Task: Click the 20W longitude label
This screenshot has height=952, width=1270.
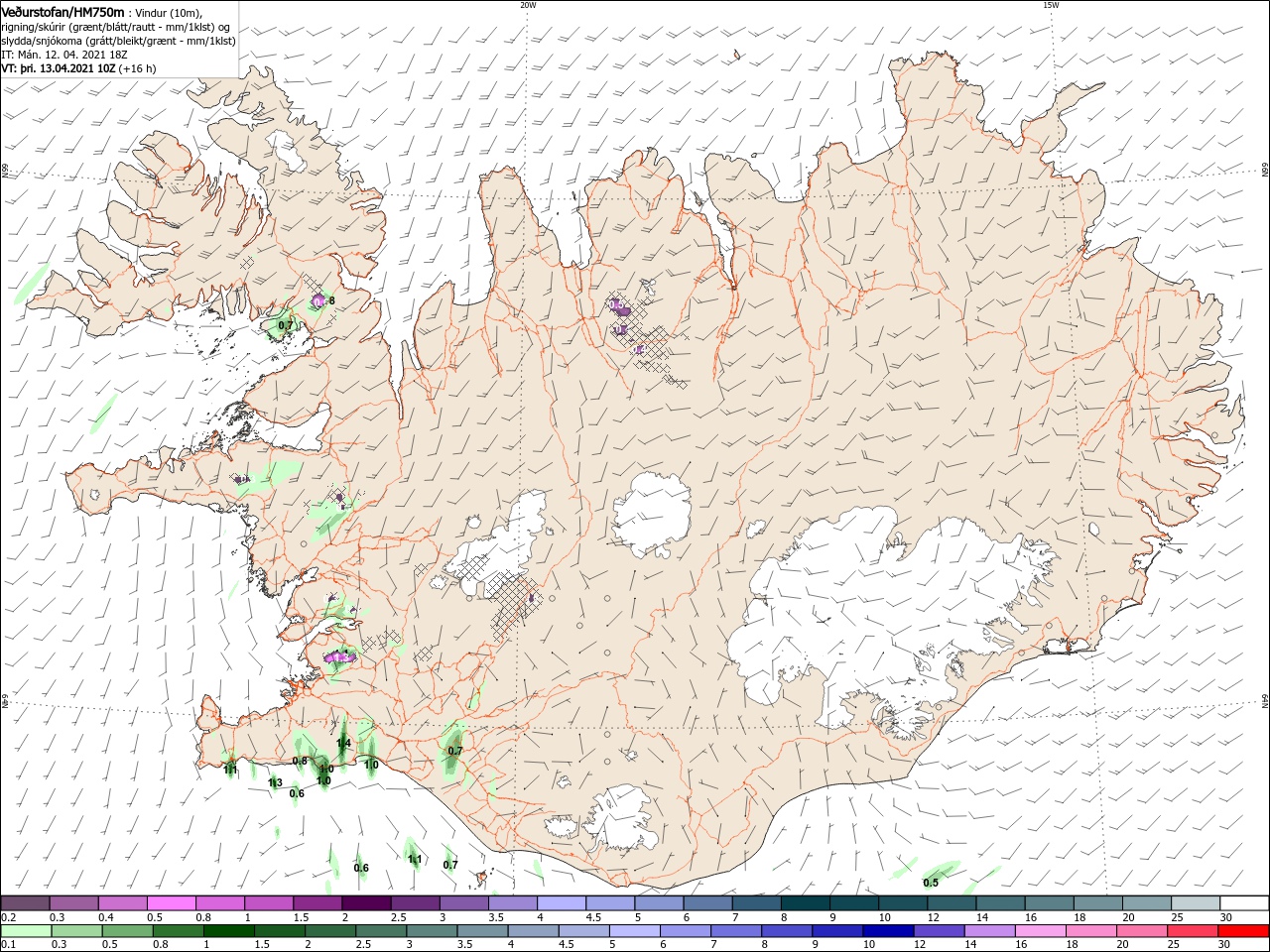Action: [528, 5]
